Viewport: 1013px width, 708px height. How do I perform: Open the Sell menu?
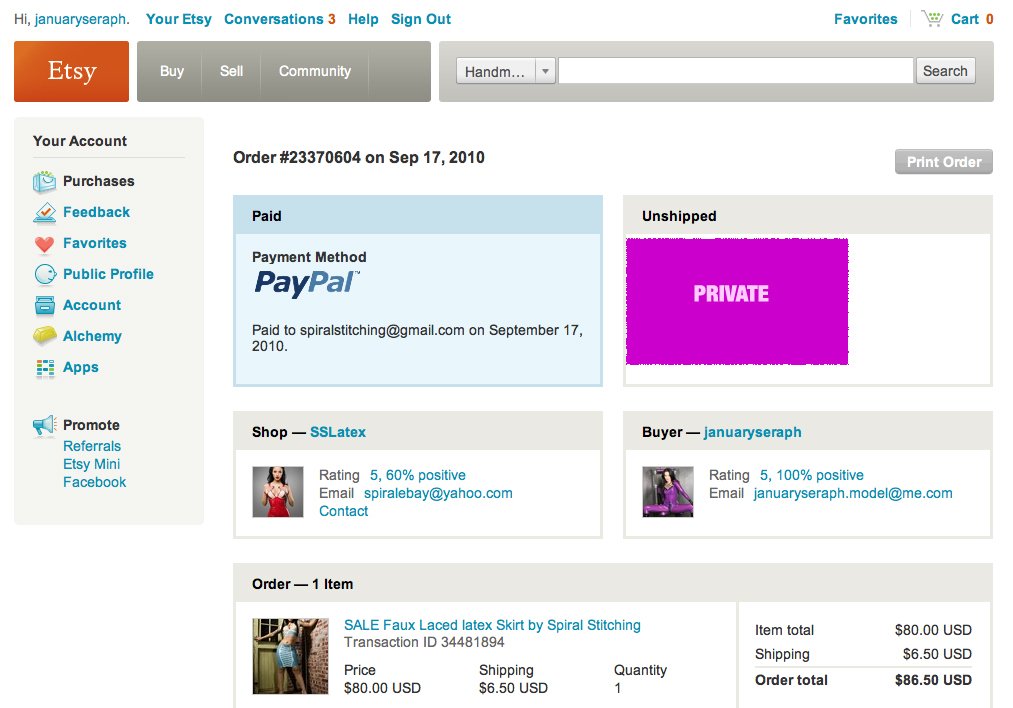231,71
